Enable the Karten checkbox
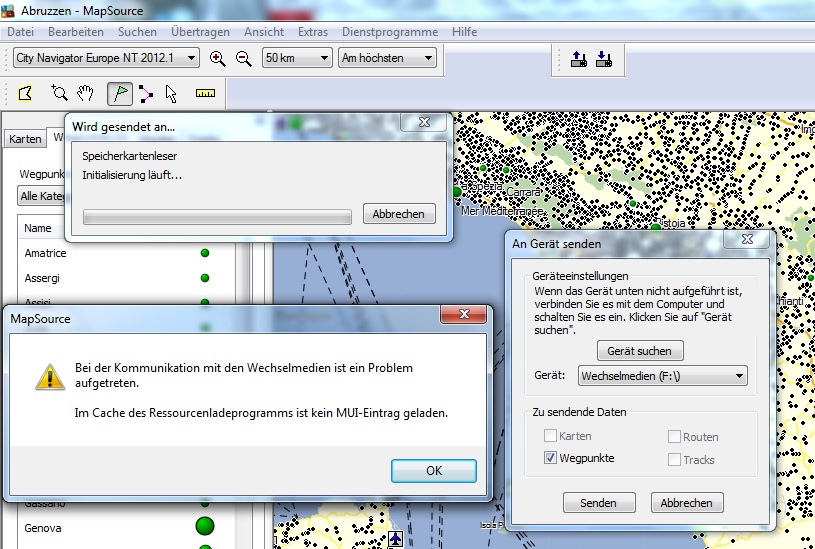 550,435
